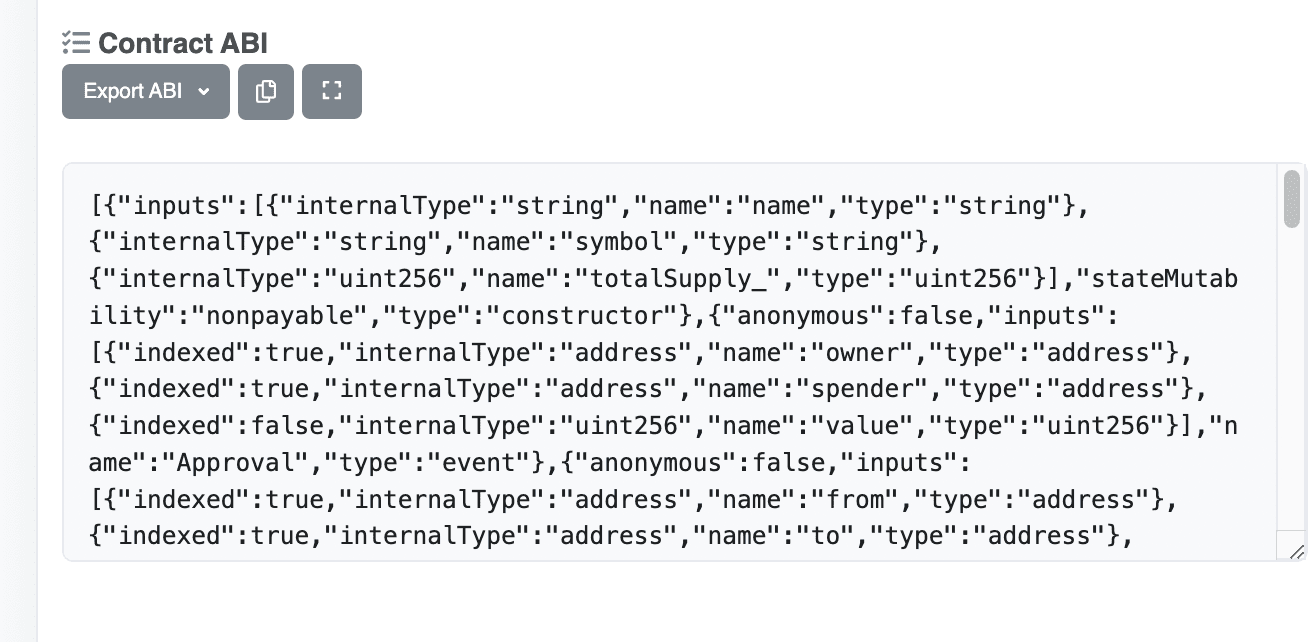This screenshot has width=1316, height=642.
Task: Place cursor in the ABI text box
Action: click(670, 362)
